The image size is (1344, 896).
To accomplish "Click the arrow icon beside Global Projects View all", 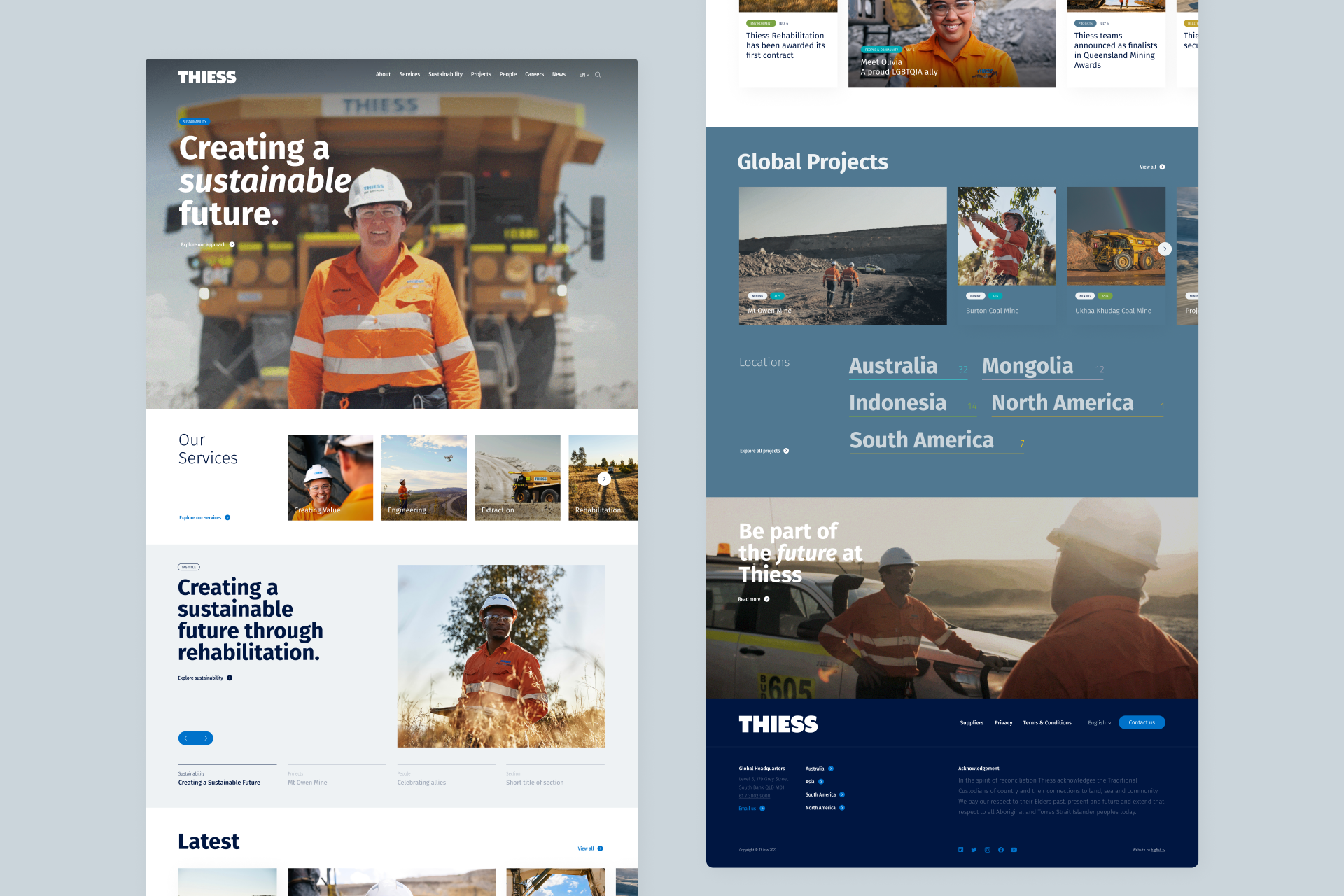I will (x=1162, y=167).
